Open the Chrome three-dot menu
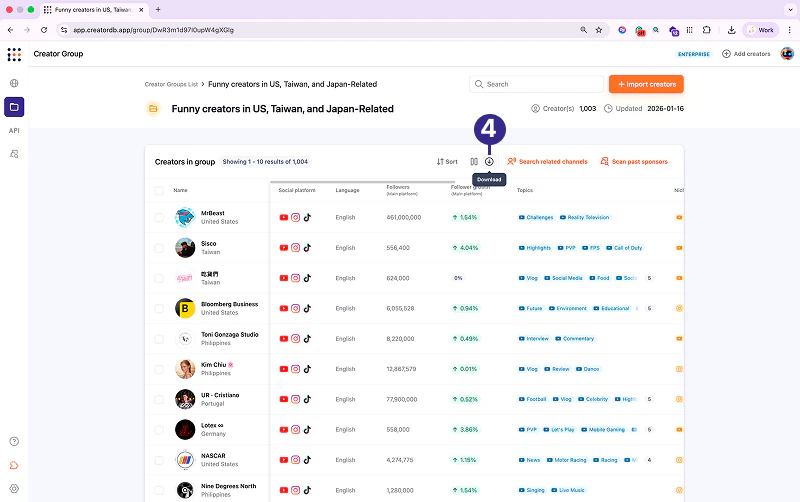The height and width of the screenshot is (502, 800). [789, 30]
